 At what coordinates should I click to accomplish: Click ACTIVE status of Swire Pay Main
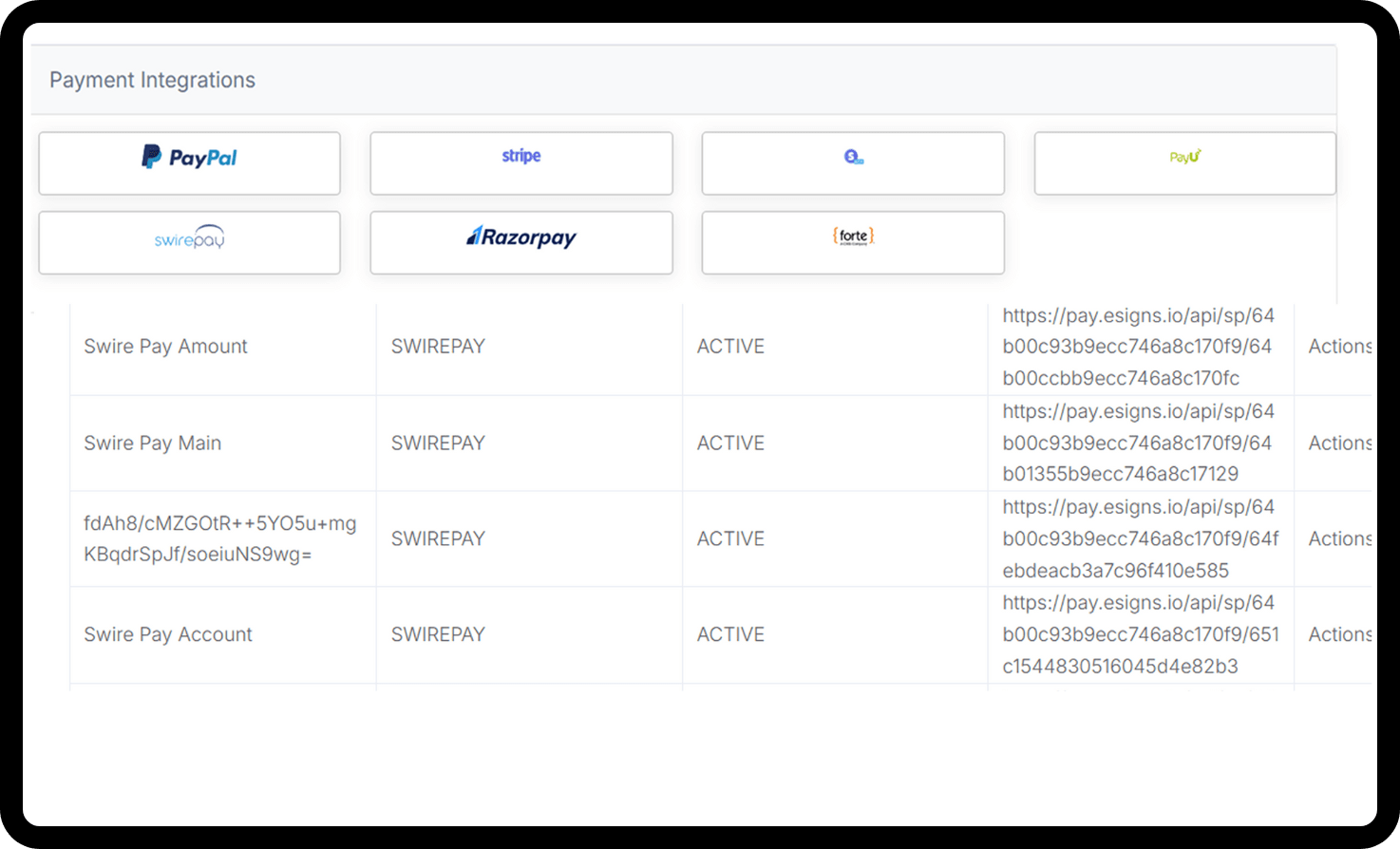(x=730, y=443)
